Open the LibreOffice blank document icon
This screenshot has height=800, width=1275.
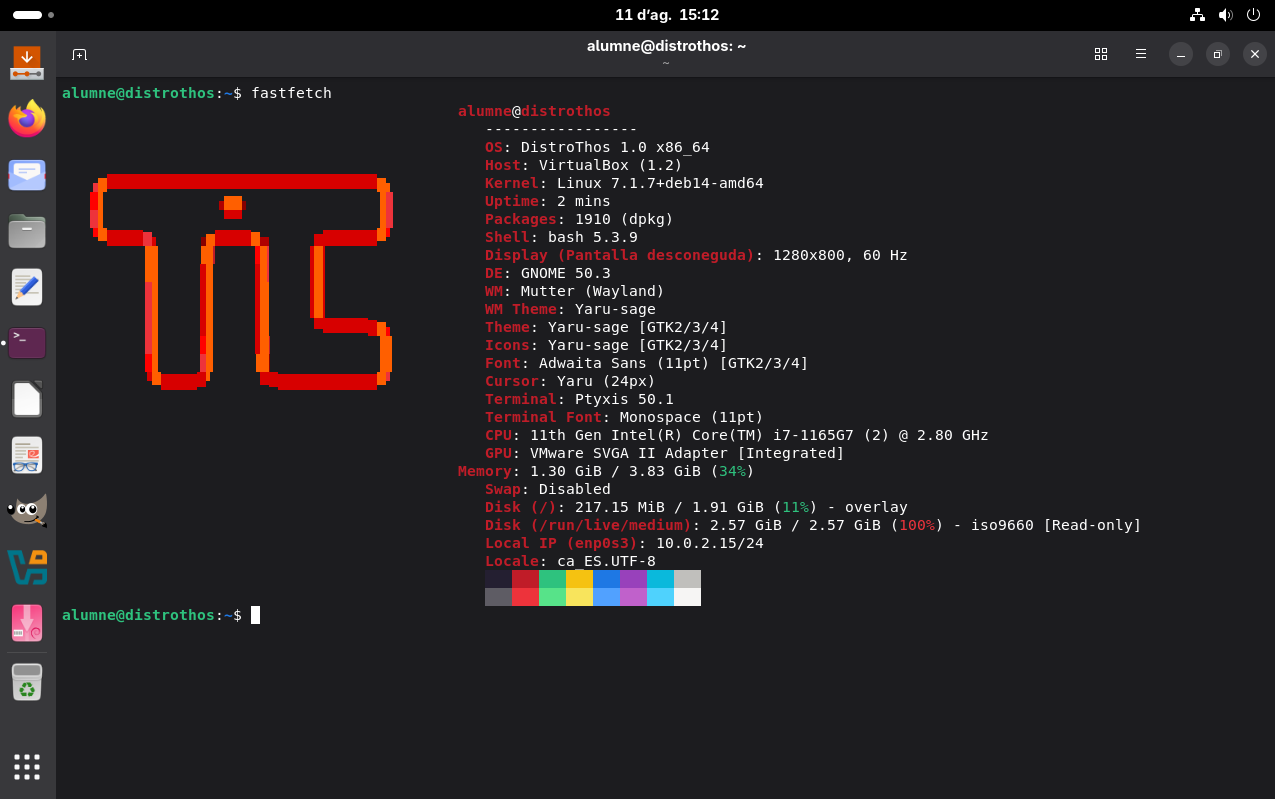(x=27, y=399)
